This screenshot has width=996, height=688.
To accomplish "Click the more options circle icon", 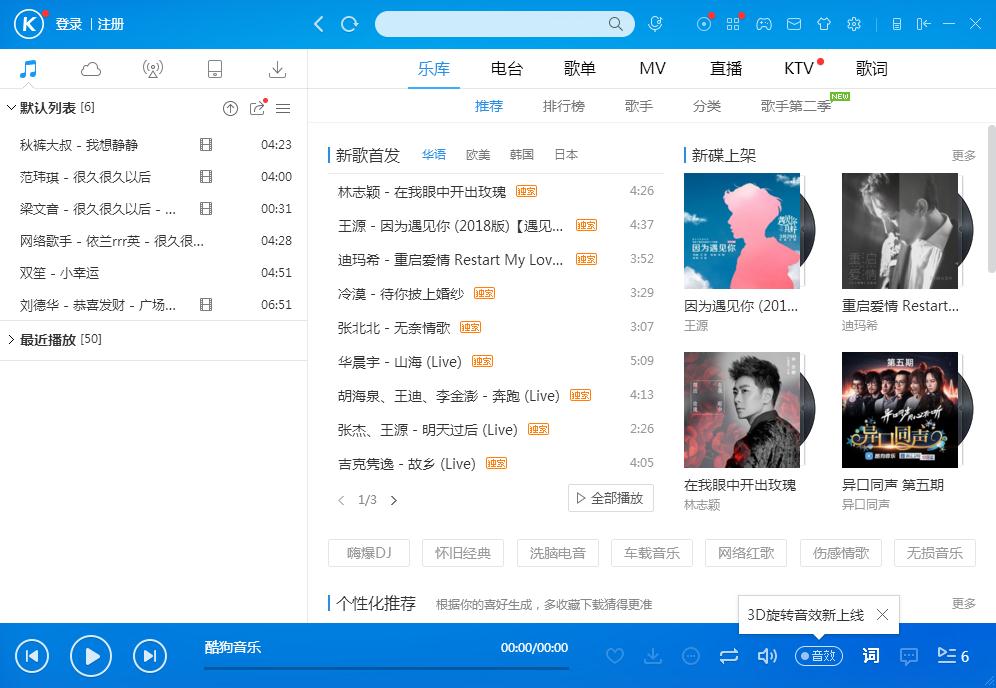I will pos(690,656).
